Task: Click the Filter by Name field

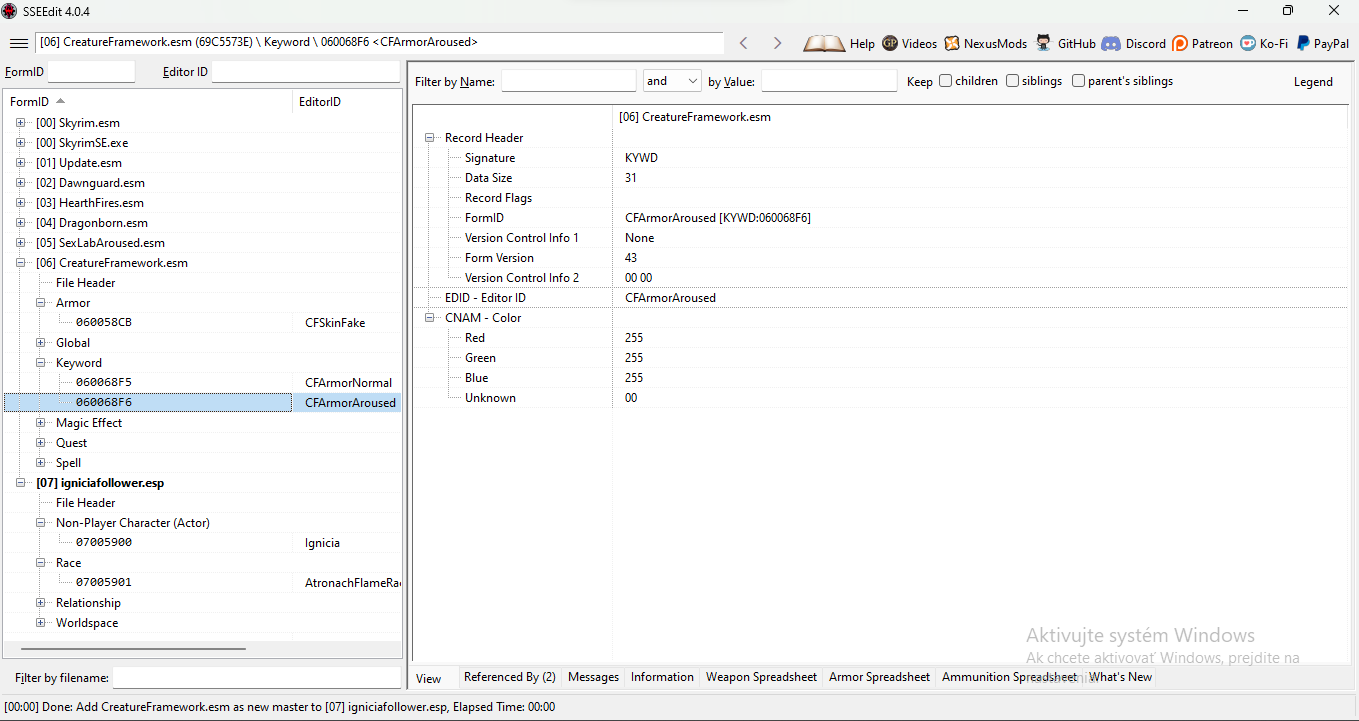Action: coord(569,81)
